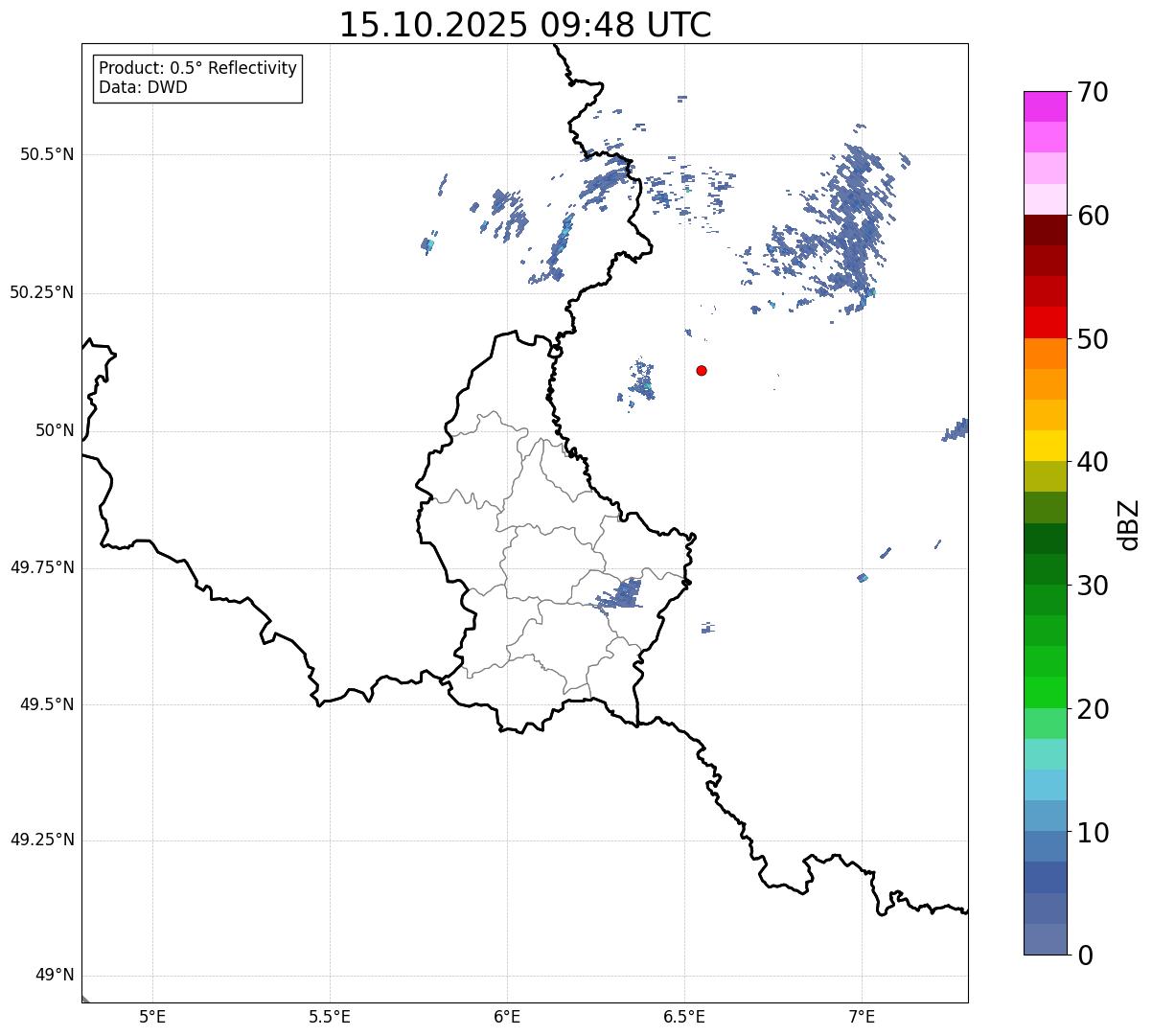Click the turquoise colorbar swatch between 10 and 20
The width and height of the screenshot is (1152, 1036).
[1046, 754]
